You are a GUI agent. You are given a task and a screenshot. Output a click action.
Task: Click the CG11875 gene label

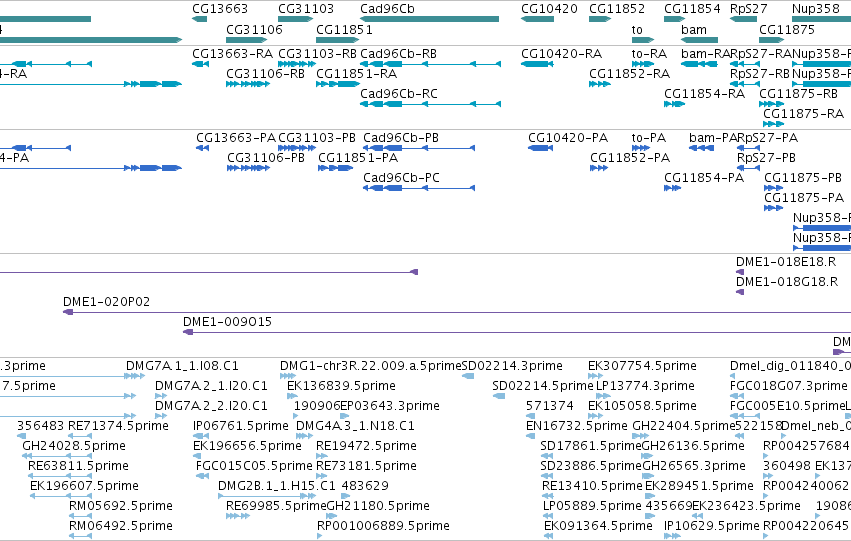pos(787,29)
